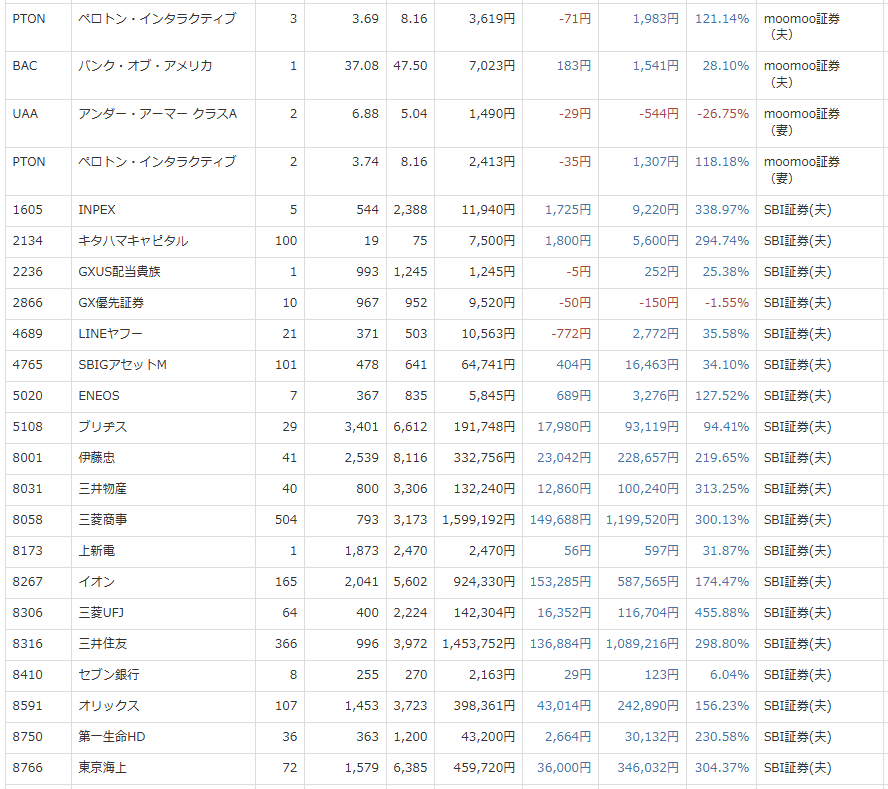
Task: Click stock code 5020
Action: (27, 396)
